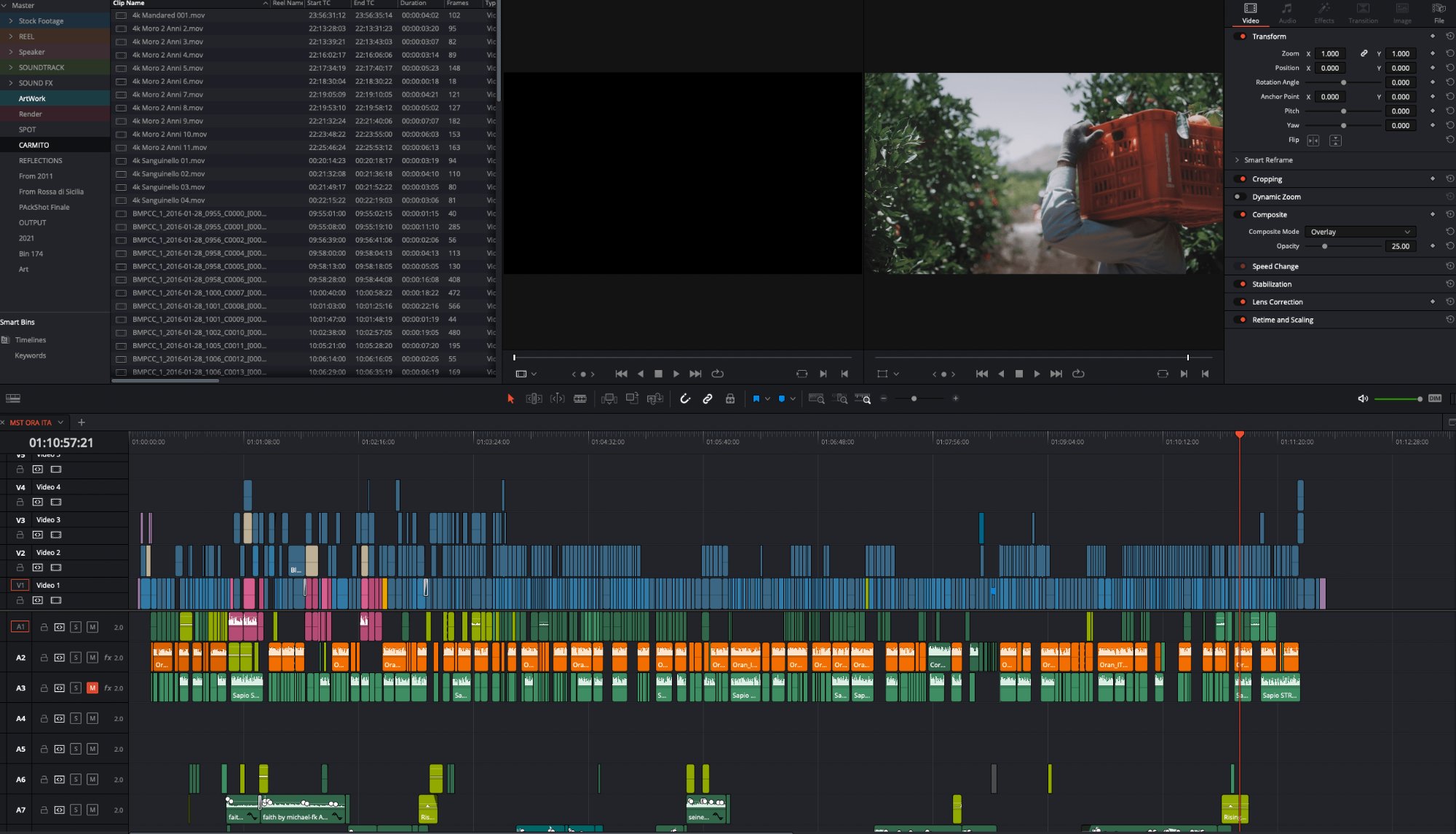
Task: Enable the snapping magnet icon
Action: click(685, 398)
